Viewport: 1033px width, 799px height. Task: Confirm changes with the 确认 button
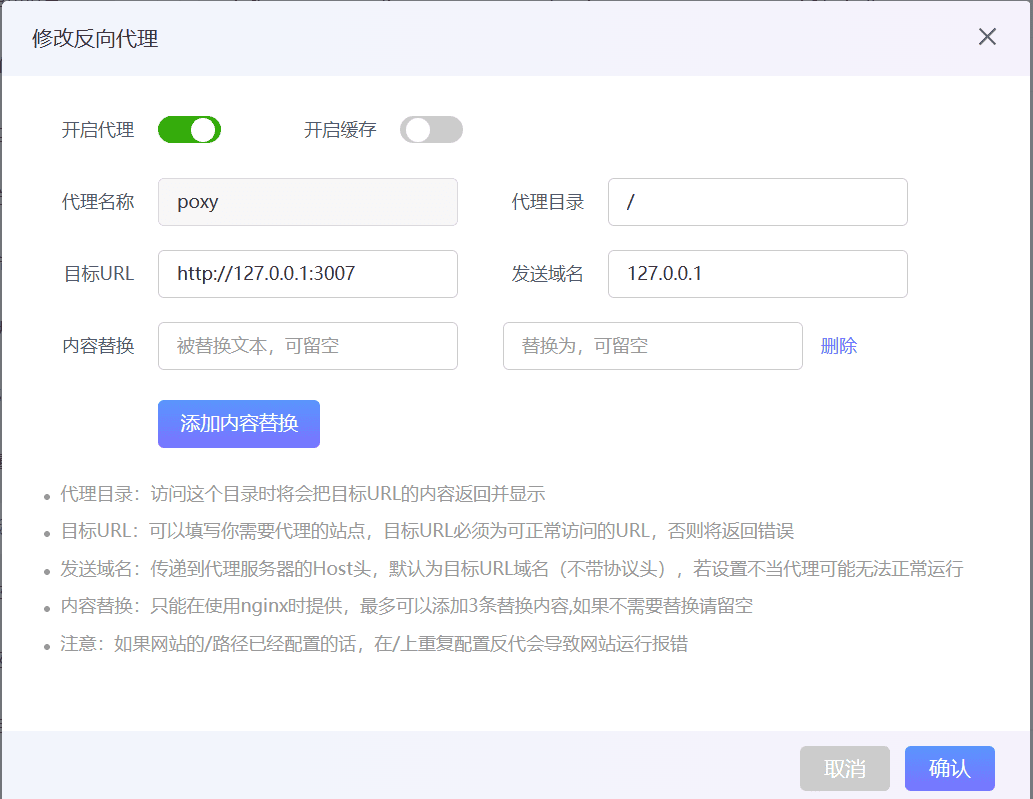[949, 768]
